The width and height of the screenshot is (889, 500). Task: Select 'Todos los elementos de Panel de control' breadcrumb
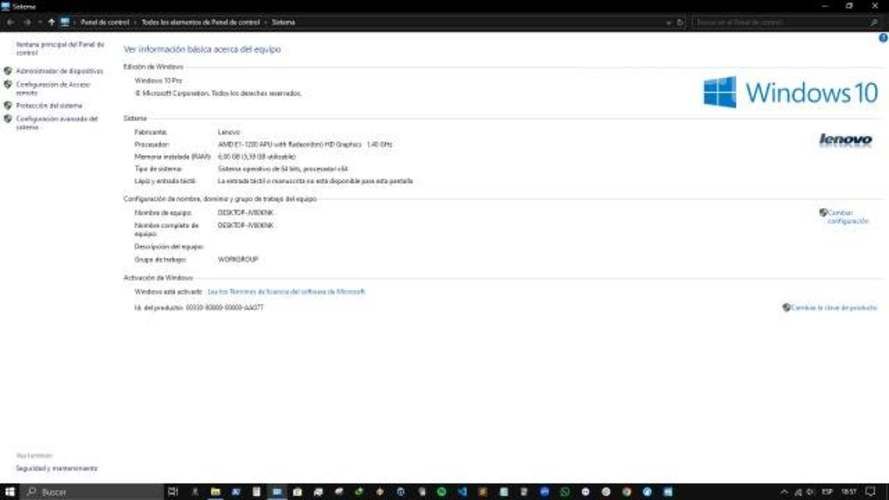[199, 21]
